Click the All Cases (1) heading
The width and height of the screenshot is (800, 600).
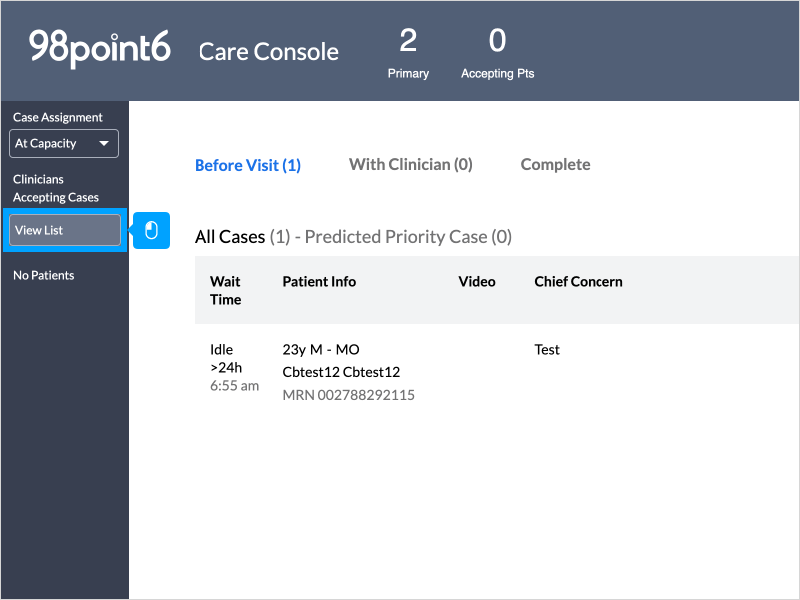(241, 237)
